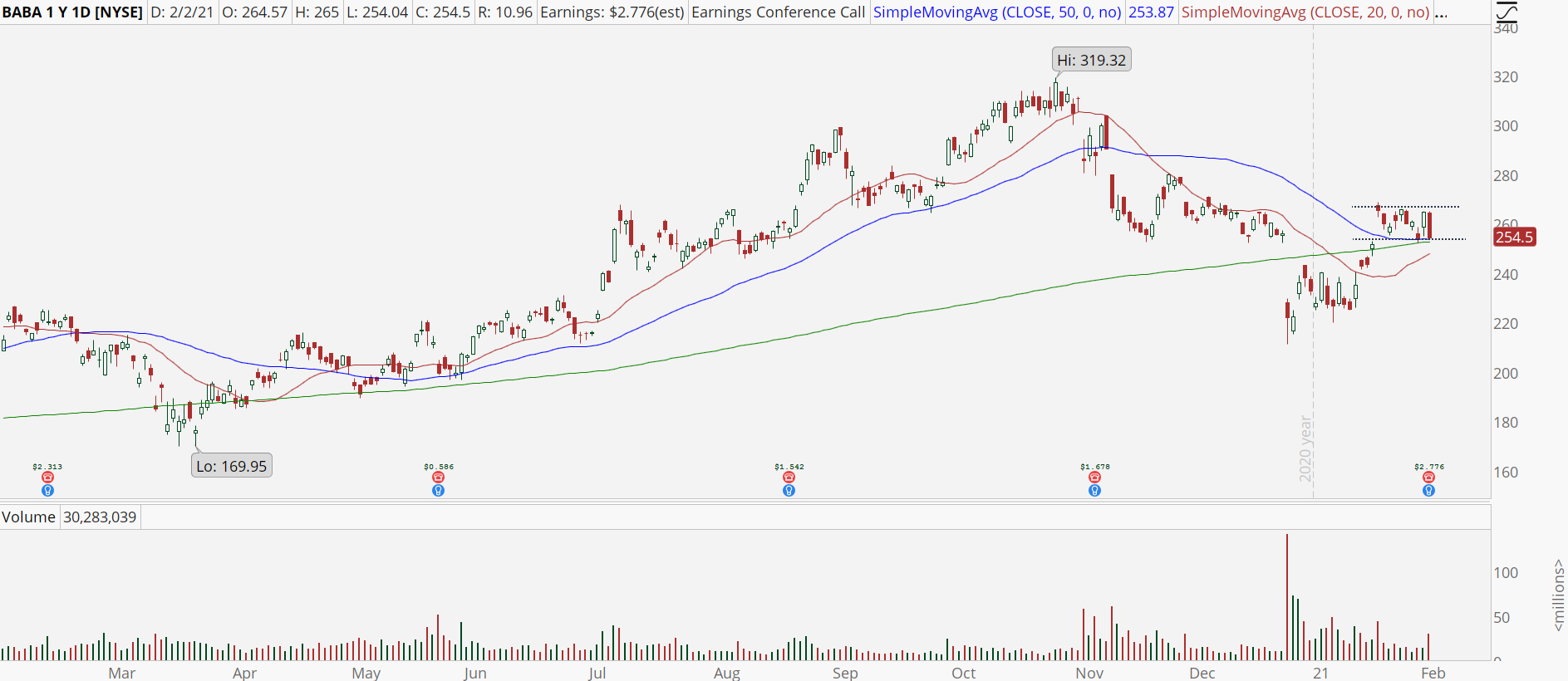Click the $1.542 earnings label
This screenshot has height=681, width=1568.
click(x=789, y=467)
